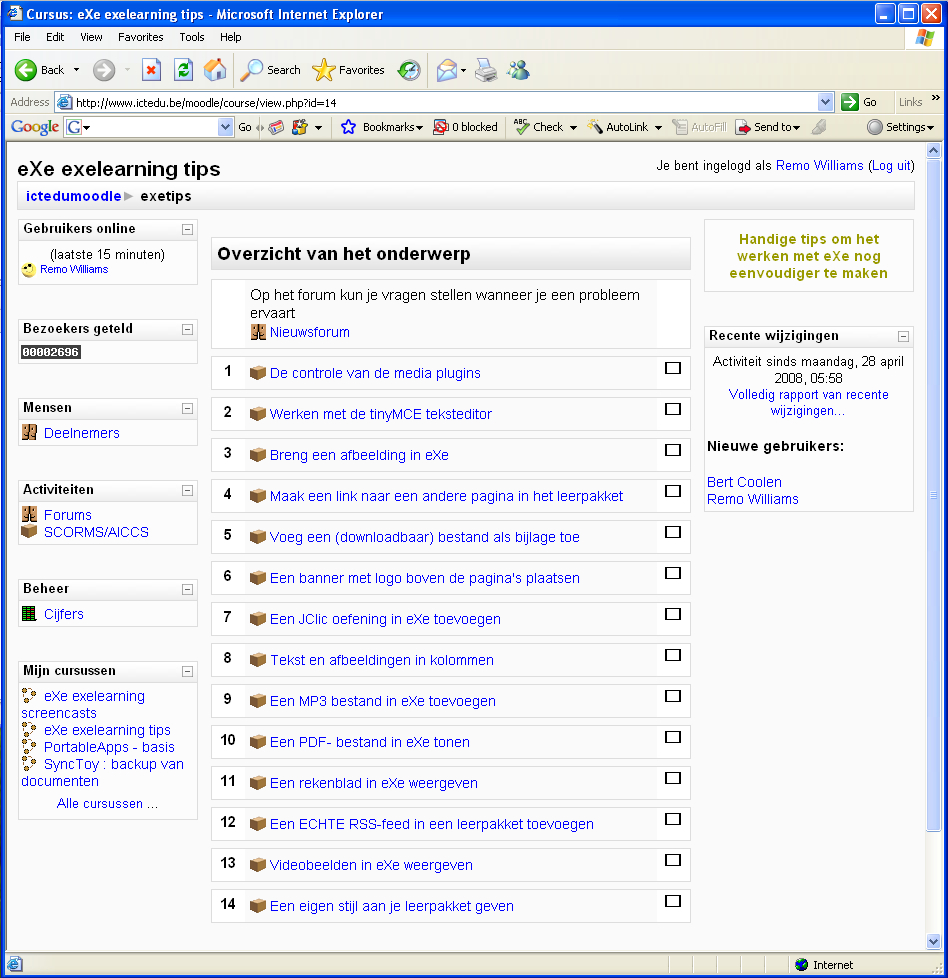948x978 pixels.
Task: Tick the box for topic 2 tinyMCE
Action: click(x=673, y=409)
